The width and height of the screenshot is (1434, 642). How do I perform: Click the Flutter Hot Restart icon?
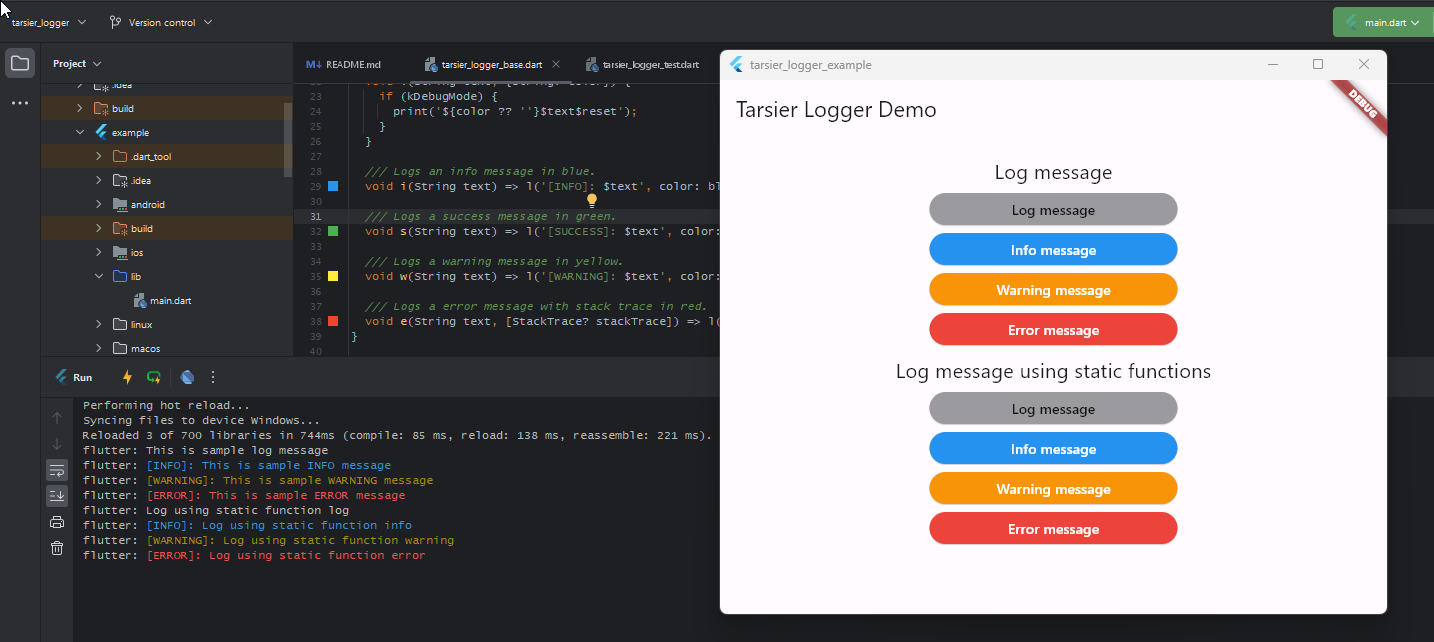(x=154, y=377)
